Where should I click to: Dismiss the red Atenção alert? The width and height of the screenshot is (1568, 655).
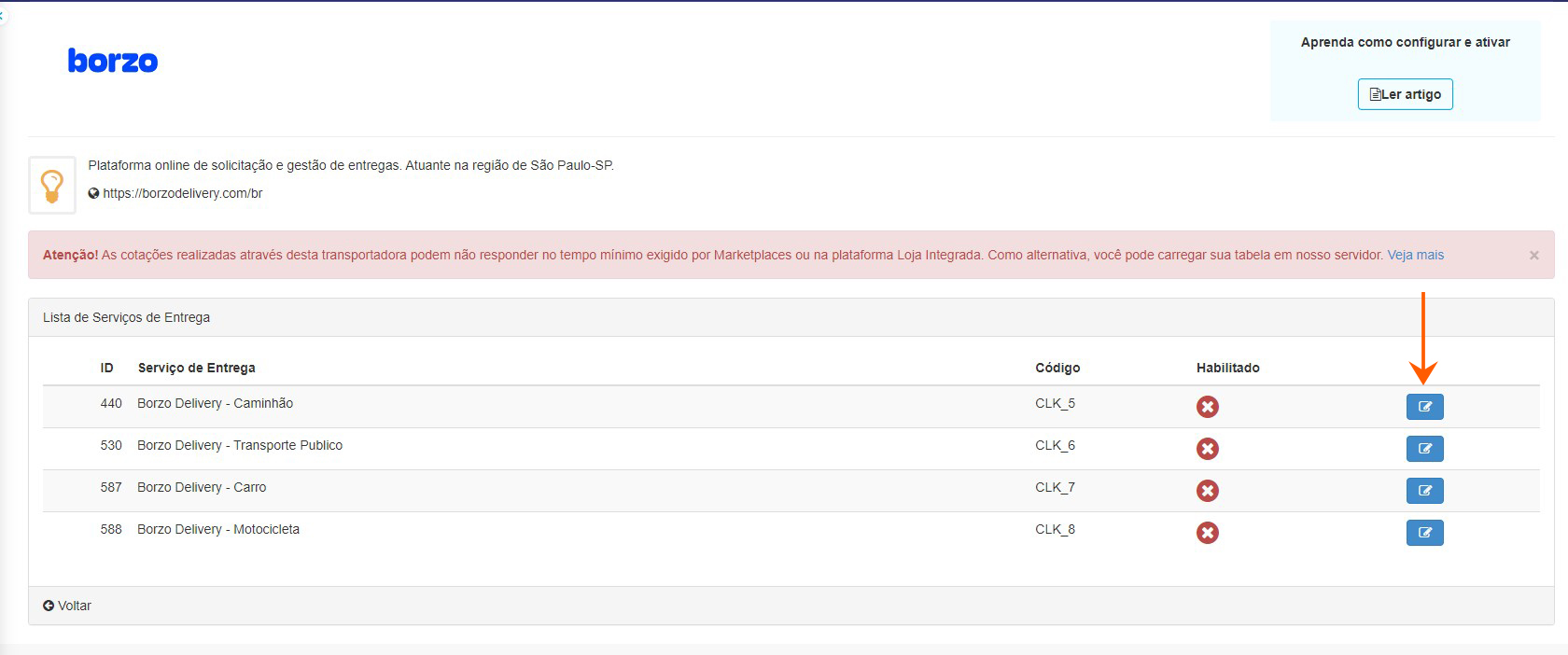pos(1533,255)
